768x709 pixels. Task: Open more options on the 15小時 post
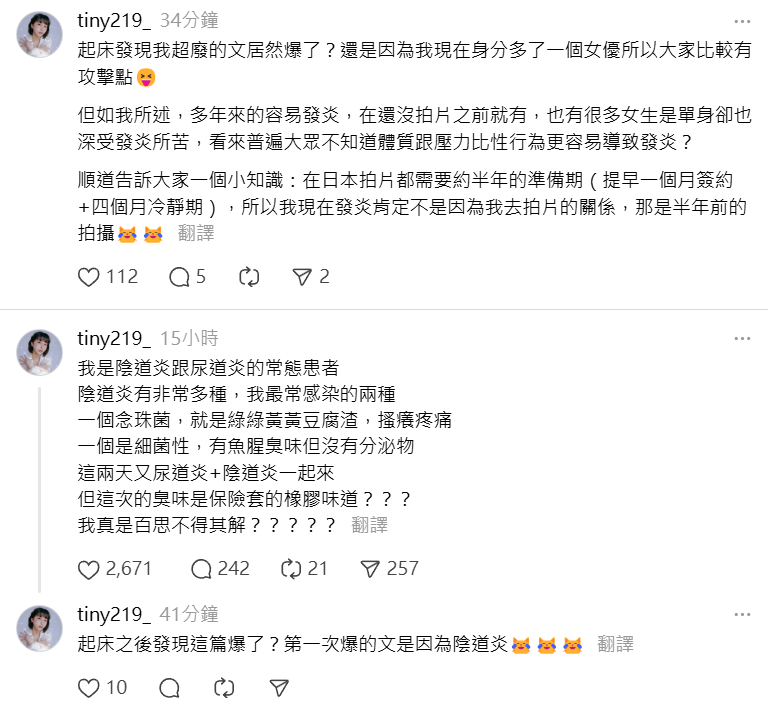[x=741, y=339]
